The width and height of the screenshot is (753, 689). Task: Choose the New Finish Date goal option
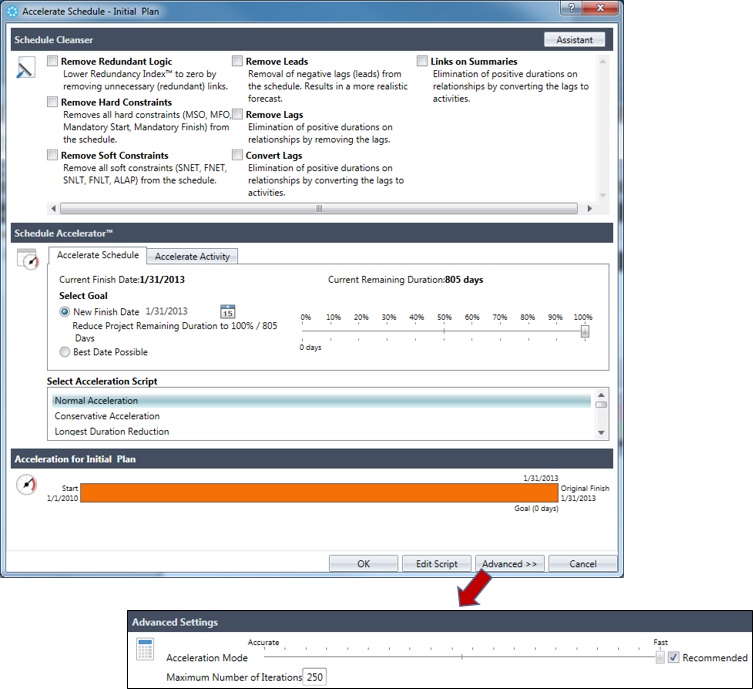click(65, 312)
